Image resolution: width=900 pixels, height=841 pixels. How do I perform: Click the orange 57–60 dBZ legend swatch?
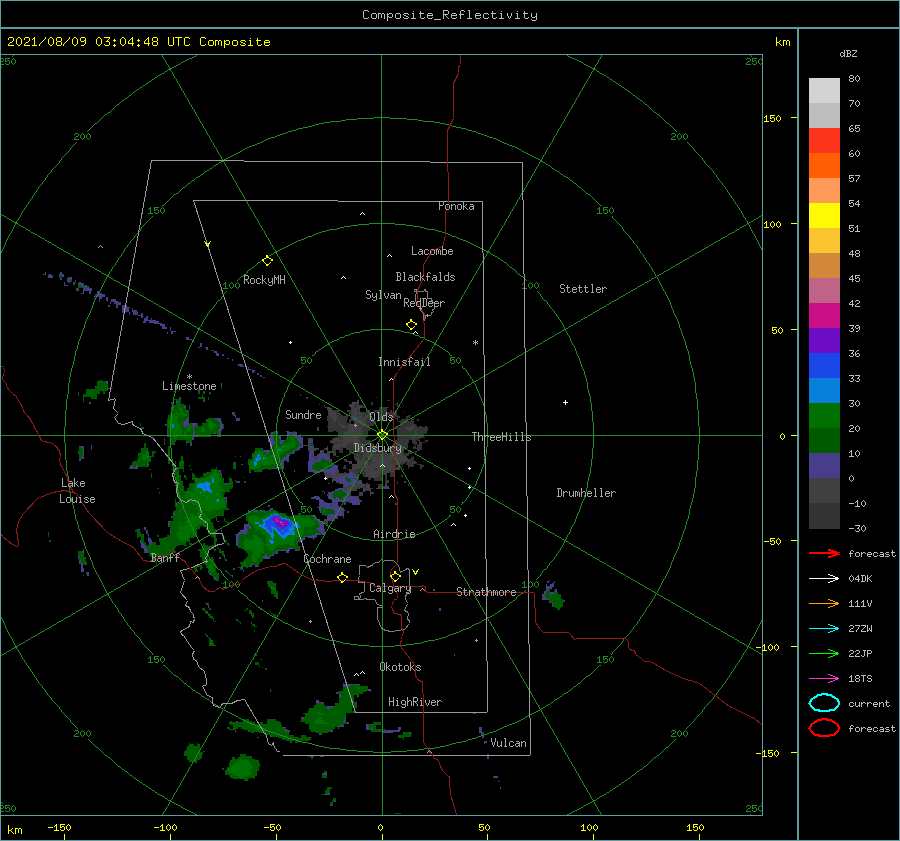click(824, 166)
